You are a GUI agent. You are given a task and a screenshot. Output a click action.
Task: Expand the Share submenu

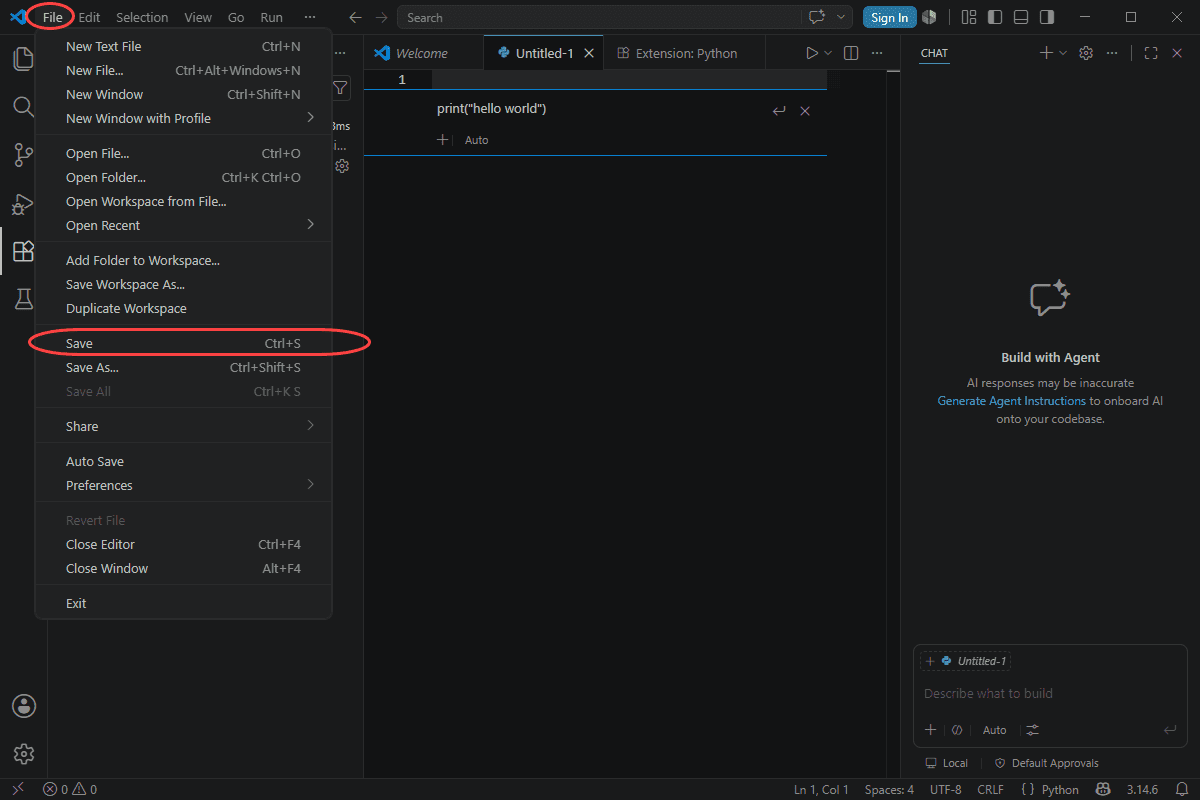[183, 426]
